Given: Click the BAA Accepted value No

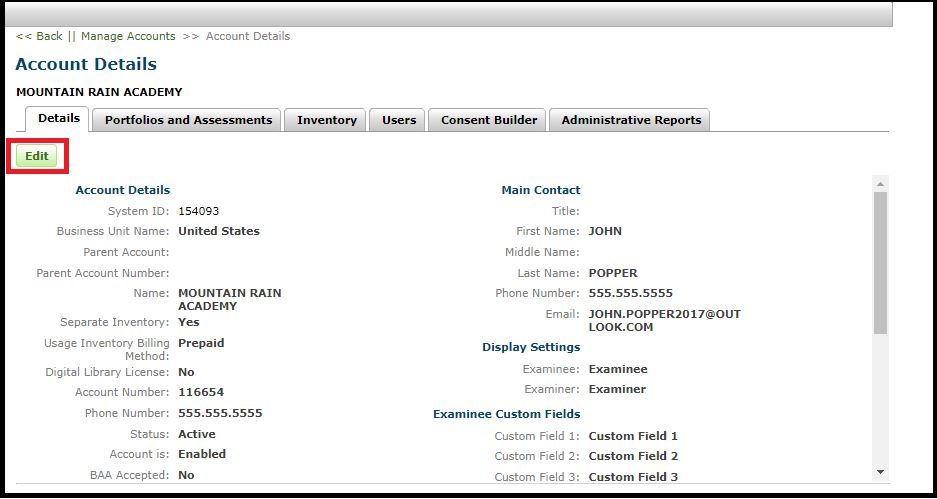Looking at the screenshot, I should pyautogui.click(x=186, y=475).
